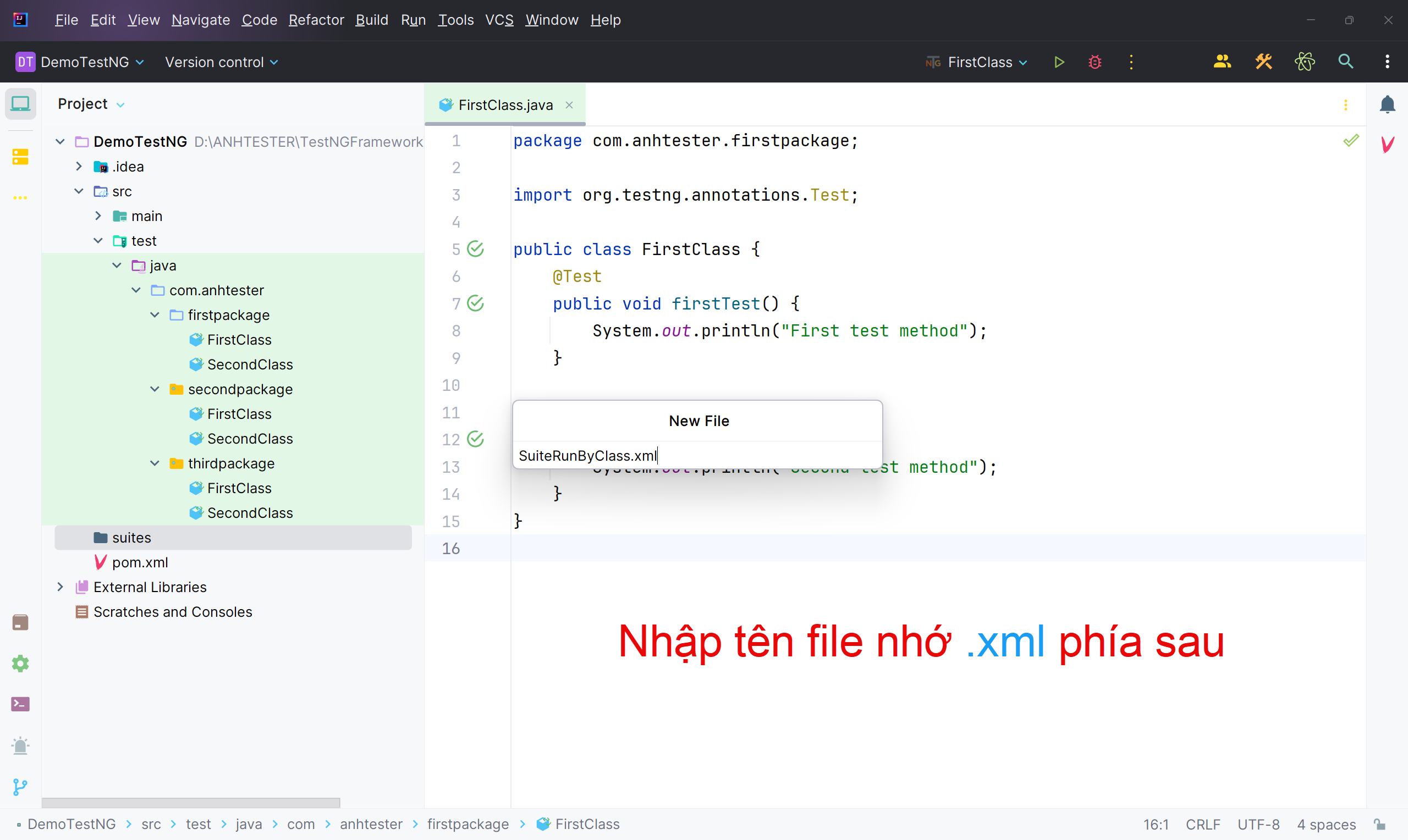Close the FirstClass.java tab
The image size is (1408, 840).
point(569,106)
